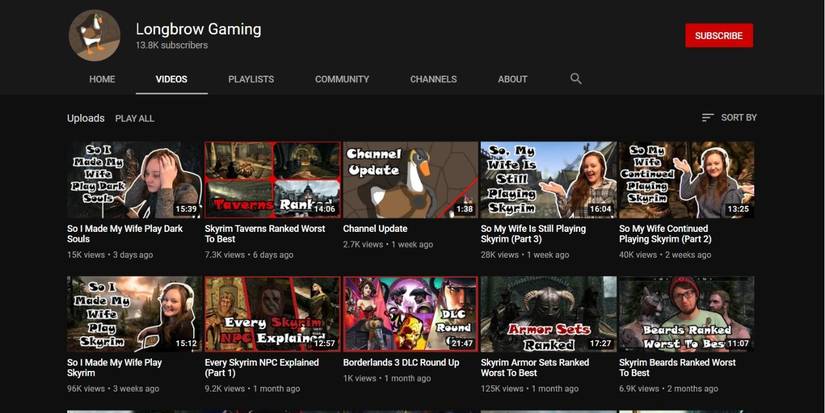Viewport: 825px width, 413px height.
Task: Click the 2.7K views 1 week ago text
Action: pyautogui.click(x=388, y=244)
